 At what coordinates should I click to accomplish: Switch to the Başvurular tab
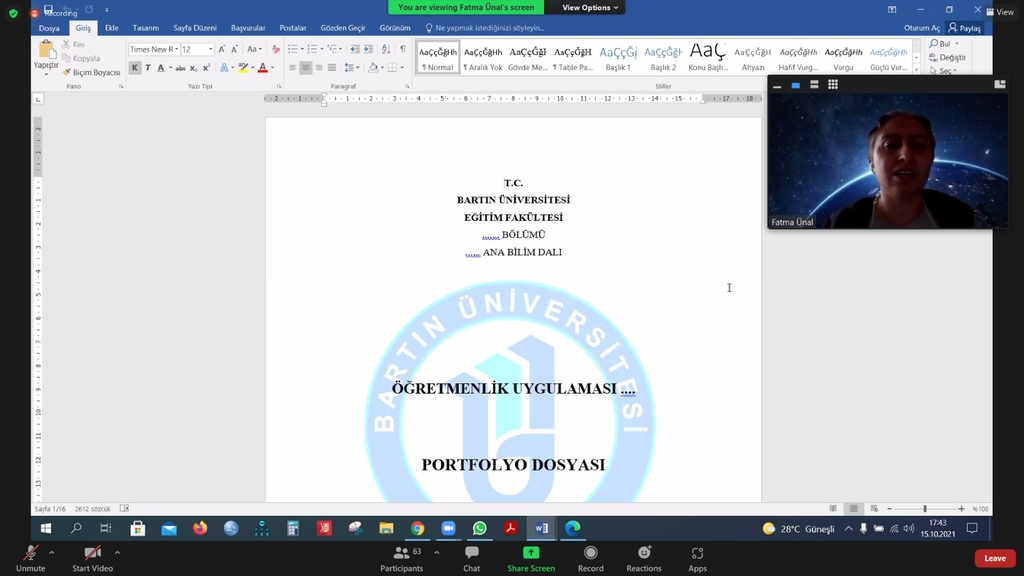[x=248, y=28]
